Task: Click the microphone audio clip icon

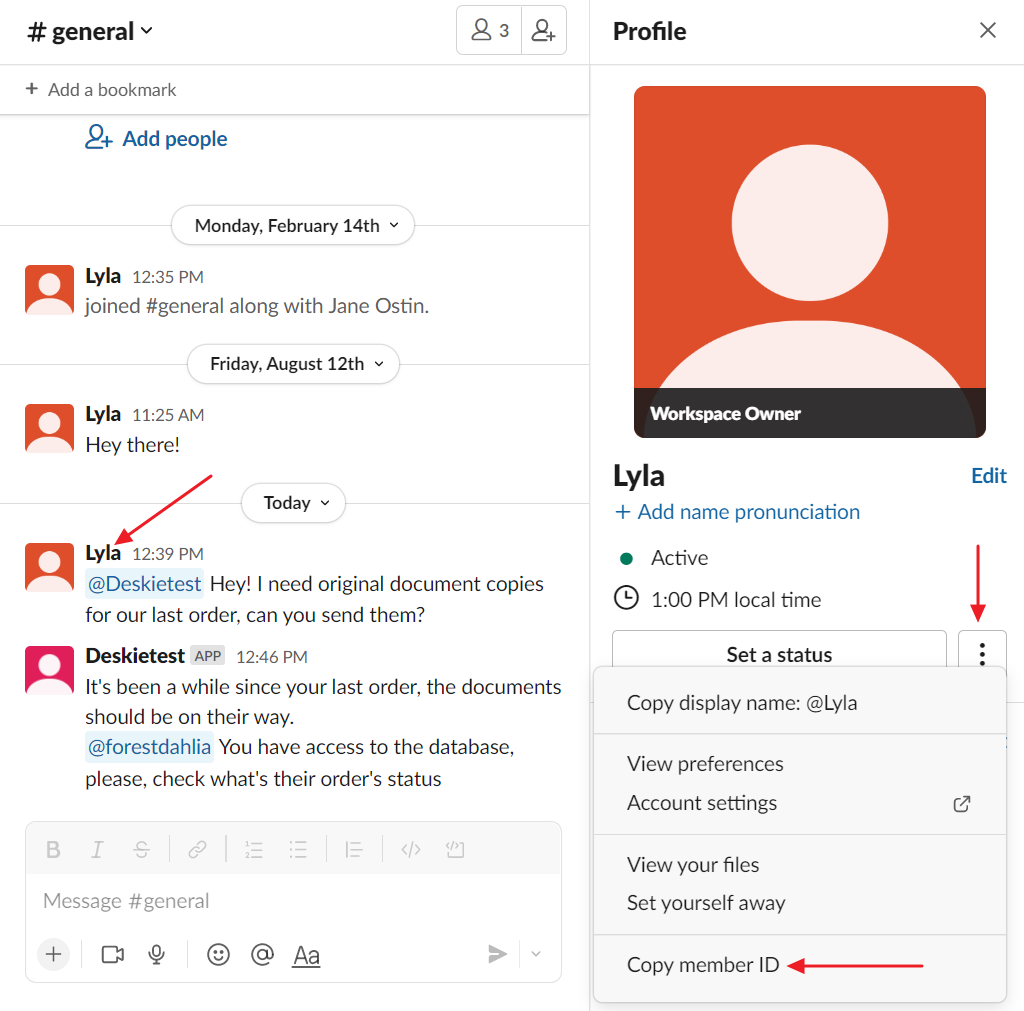Action: pyautogui.click(x=156, y=955)
